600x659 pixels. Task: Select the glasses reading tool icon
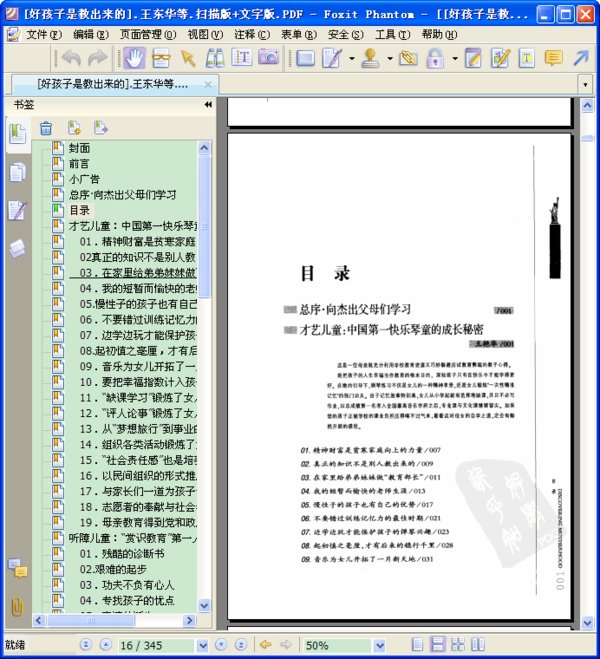click(x=161, y=58)
